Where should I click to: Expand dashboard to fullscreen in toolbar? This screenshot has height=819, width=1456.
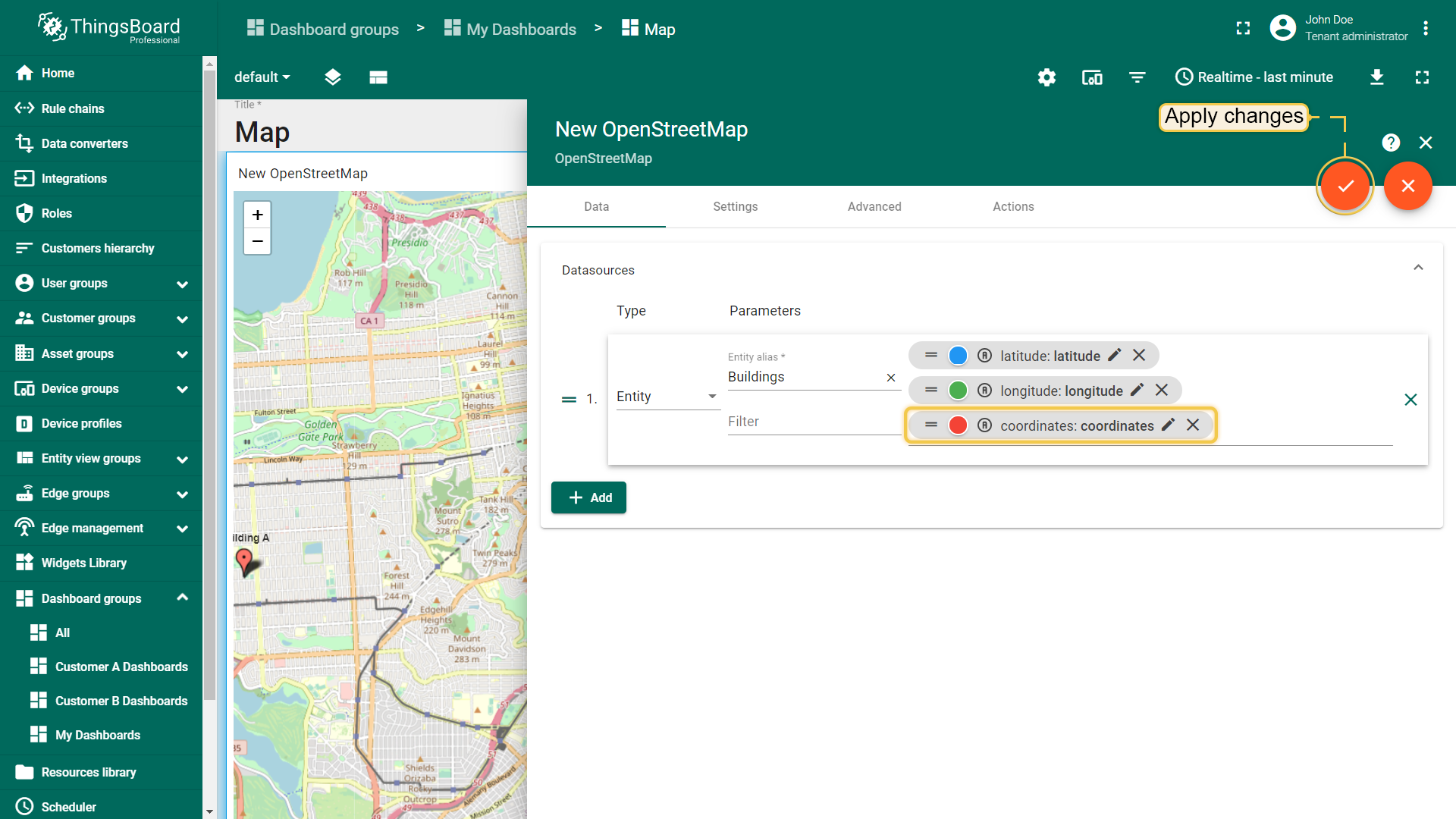(1422, 77)
